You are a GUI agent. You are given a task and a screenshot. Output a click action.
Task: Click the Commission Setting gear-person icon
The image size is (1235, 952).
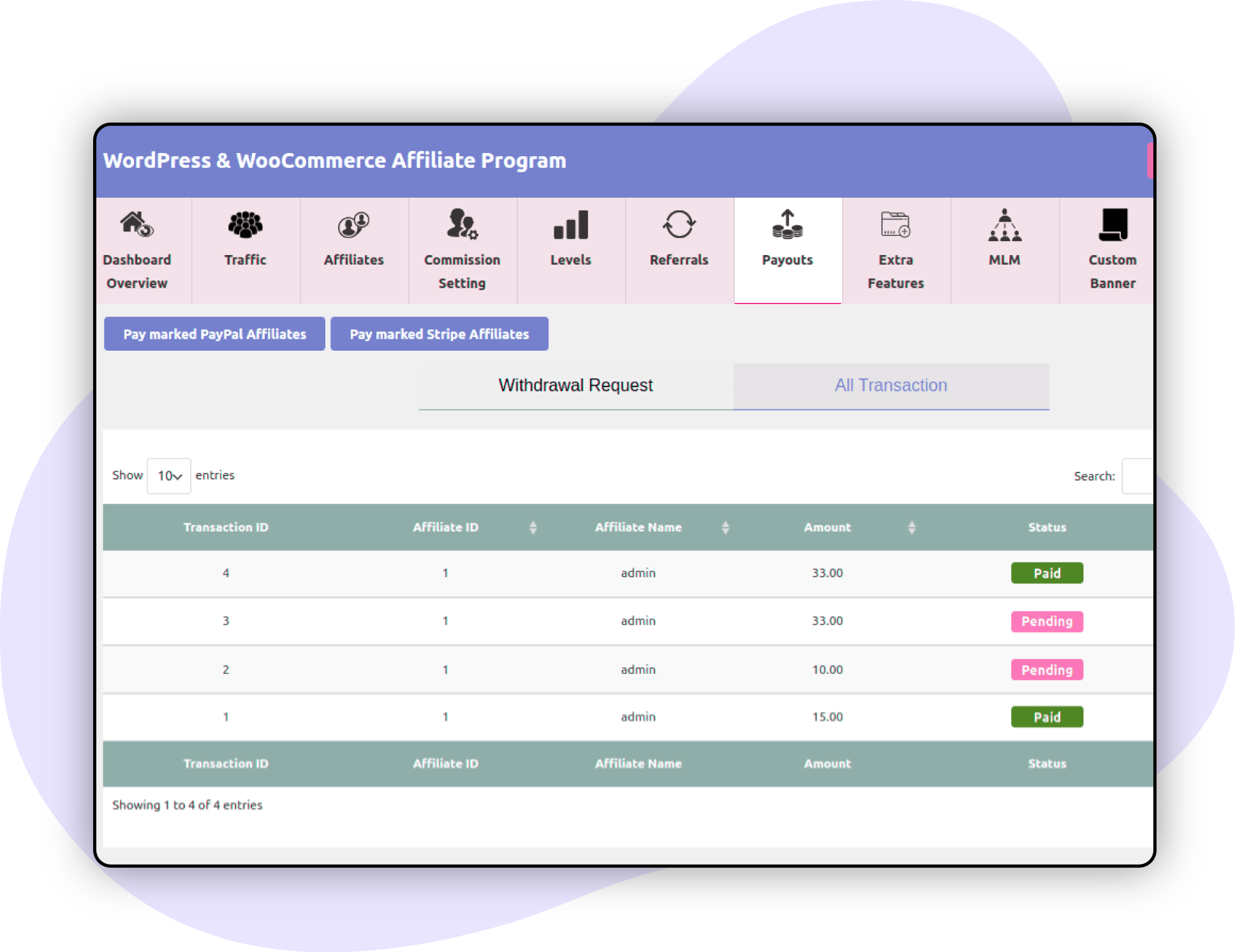pyautogui.click(x=462, y=224)
